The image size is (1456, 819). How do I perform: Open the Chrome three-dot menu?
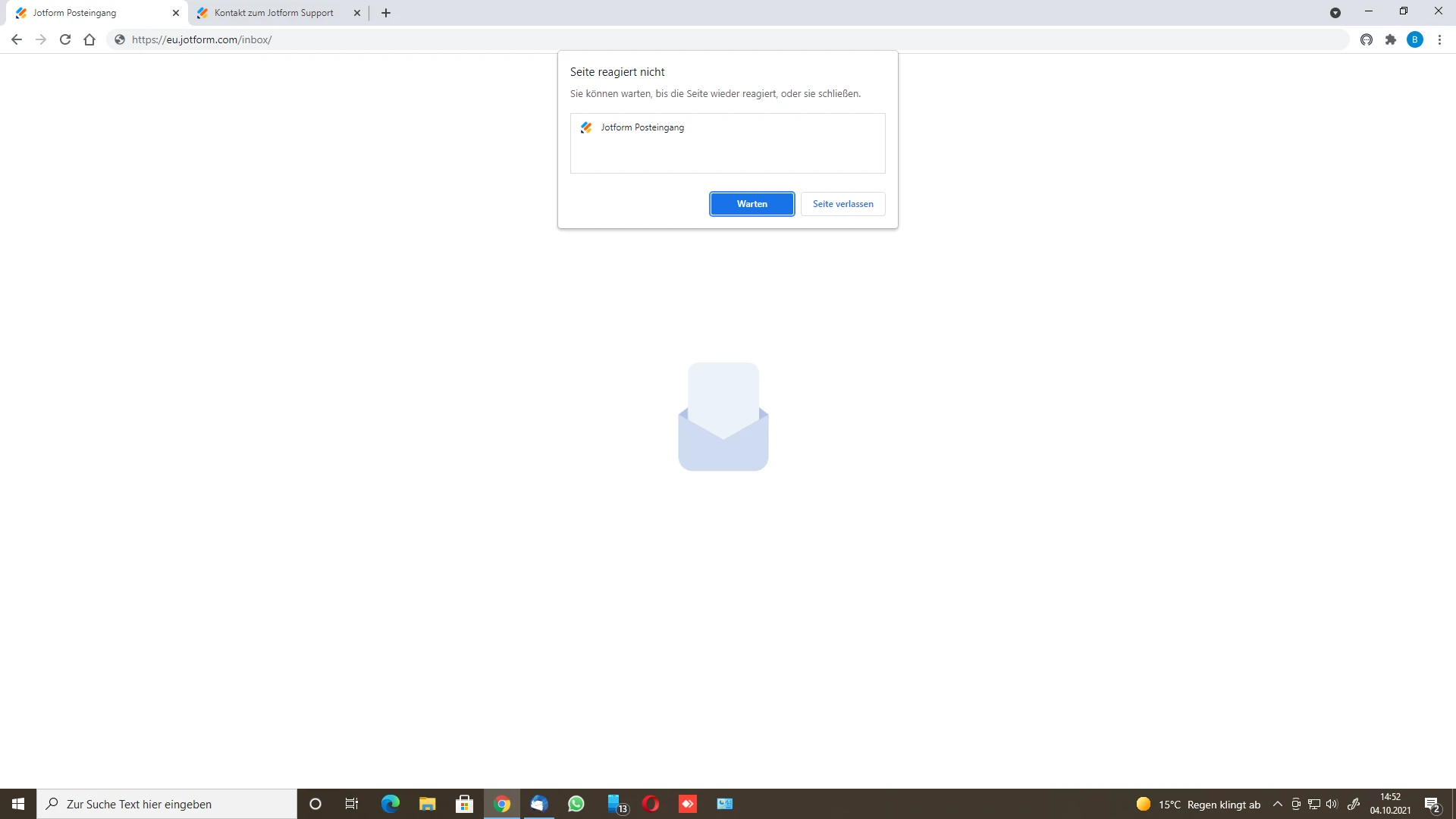[1440, 39]
